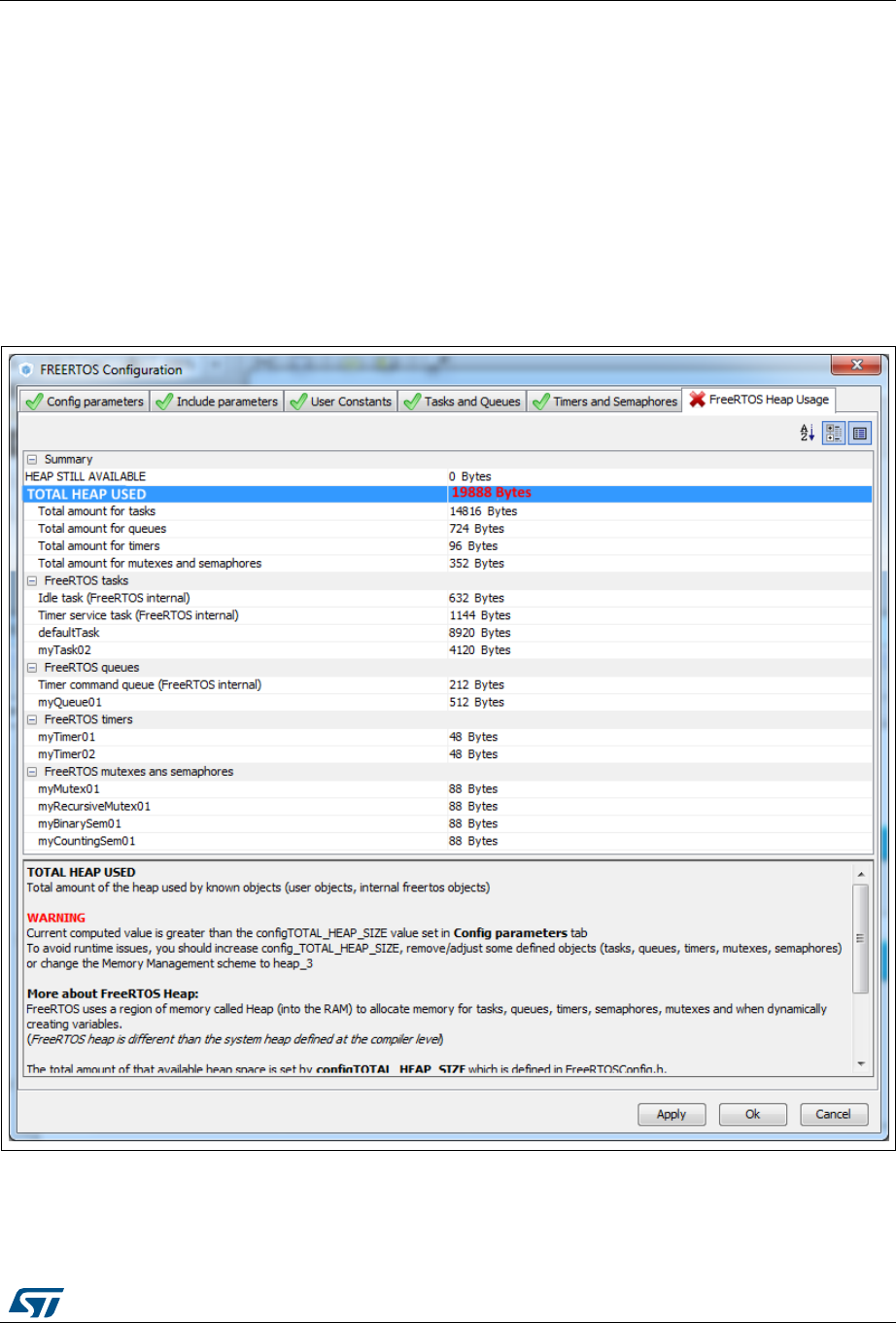Image resolution: width=896 pixels, height=1323 pixels.
Task: Switch to the User Constants tab
Action: (341, 401)
